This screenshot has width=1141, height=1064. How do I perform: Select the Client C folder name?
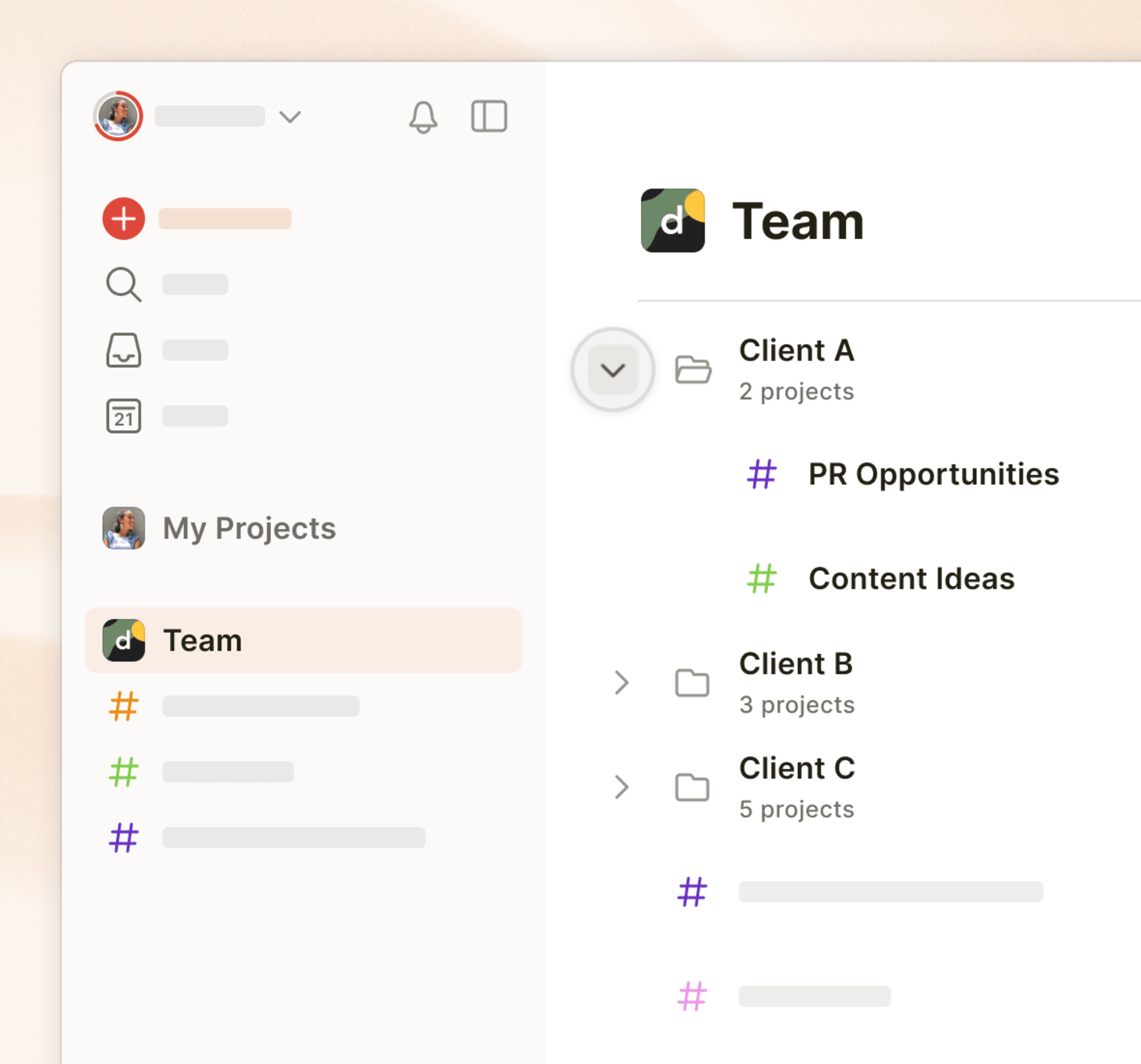click(797, 768)
